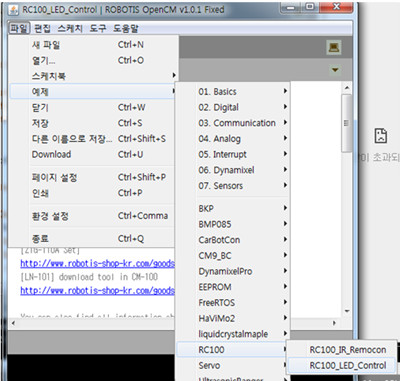Open the serial monitor icon
This screenshot has width=400, height=381.
(334, 48)
